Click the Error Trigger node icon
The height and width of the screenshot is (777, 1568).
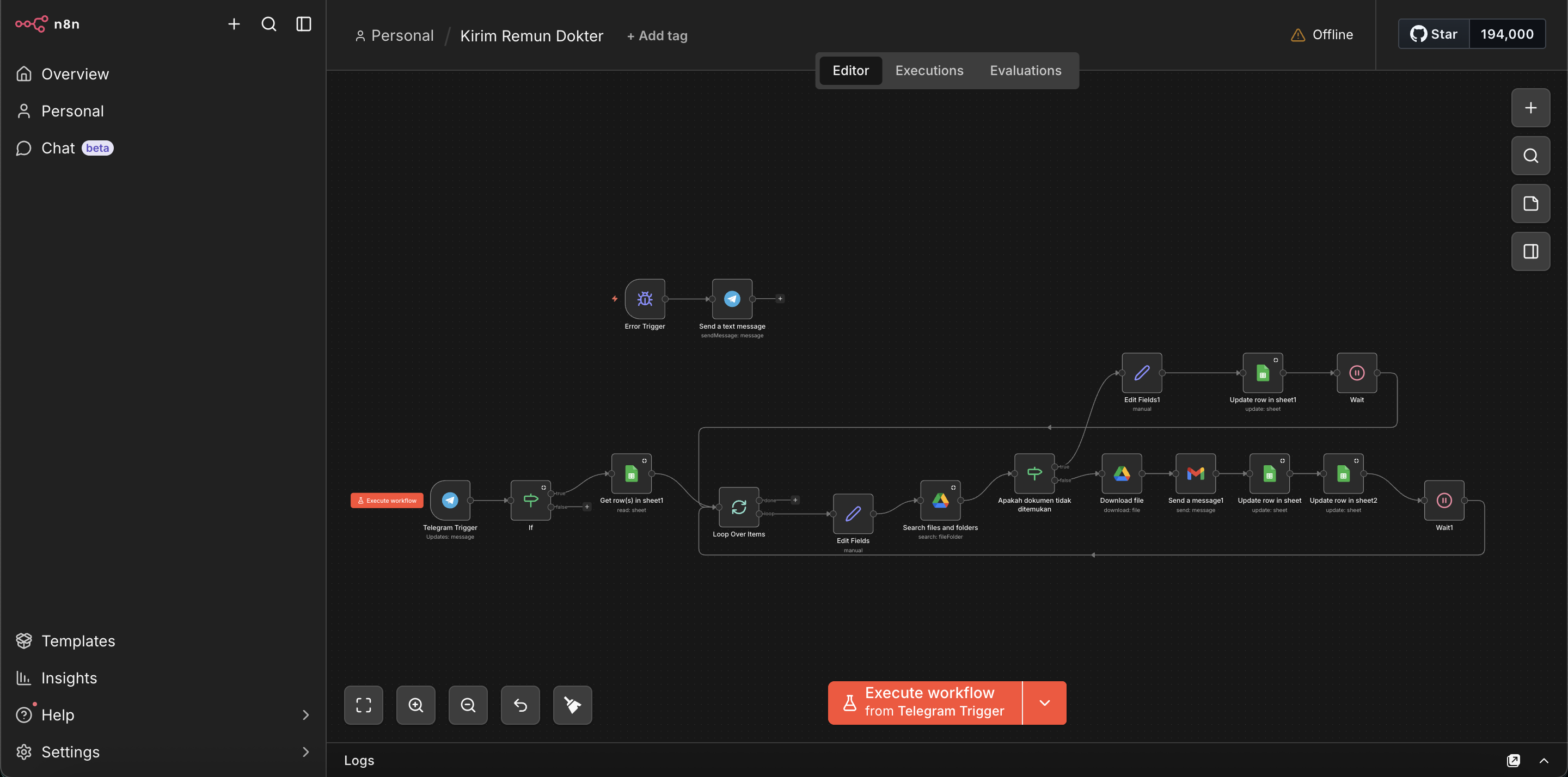645,299
